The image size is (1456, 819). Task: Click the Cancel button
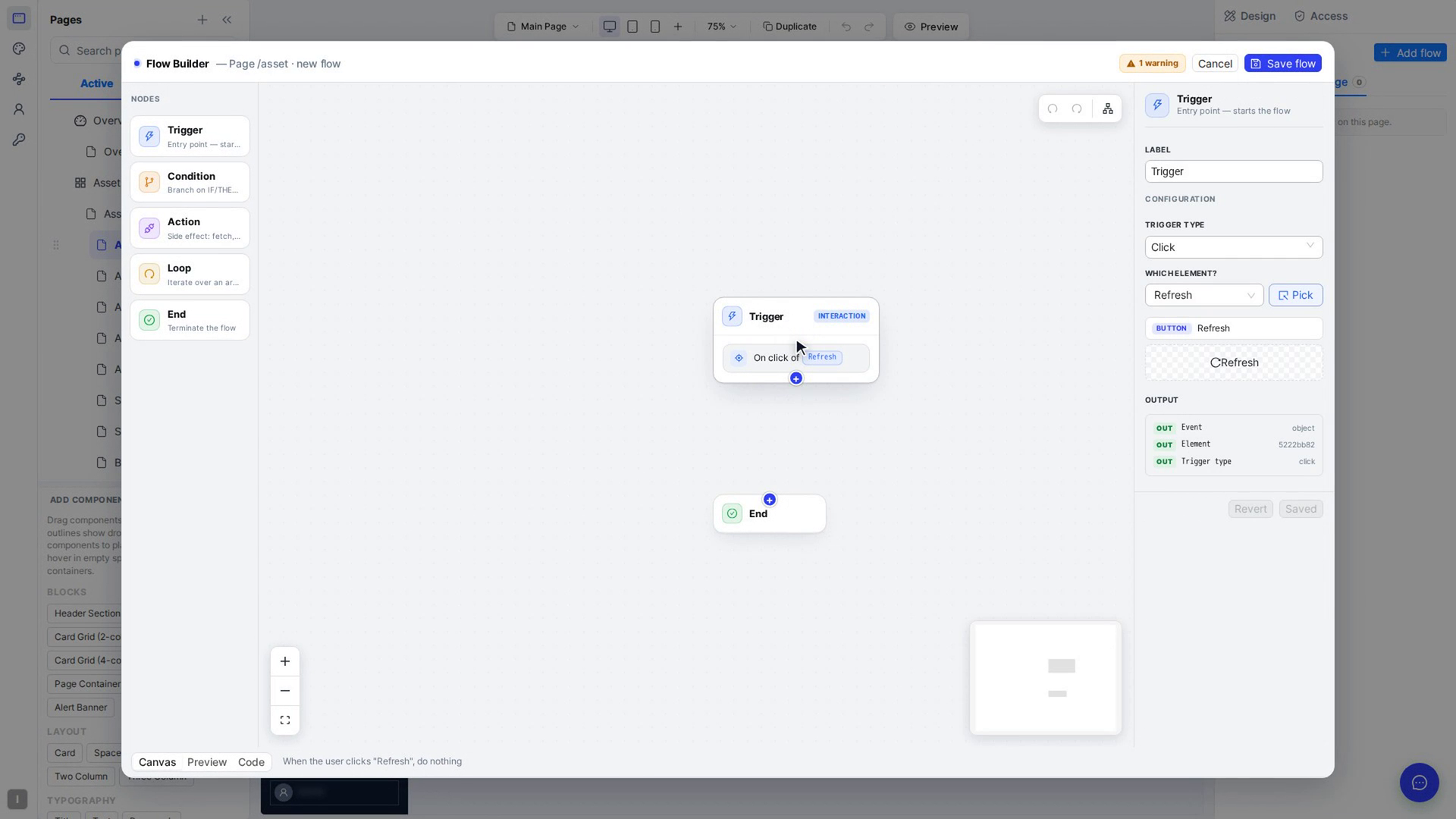click(x=1215, y=64)
